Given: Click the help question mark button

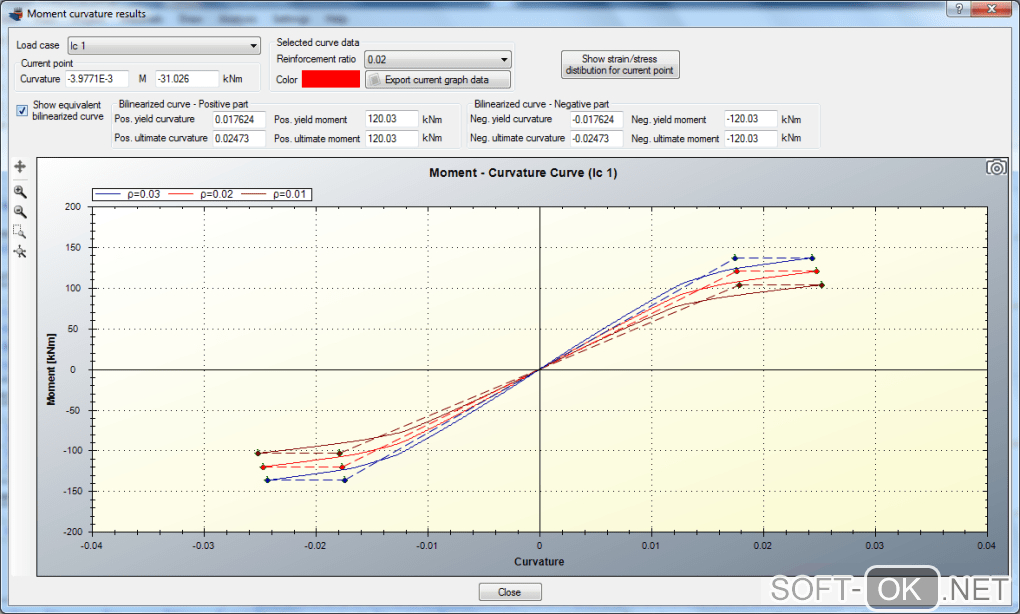Looking at the screenshot, I should pos(959,10).
